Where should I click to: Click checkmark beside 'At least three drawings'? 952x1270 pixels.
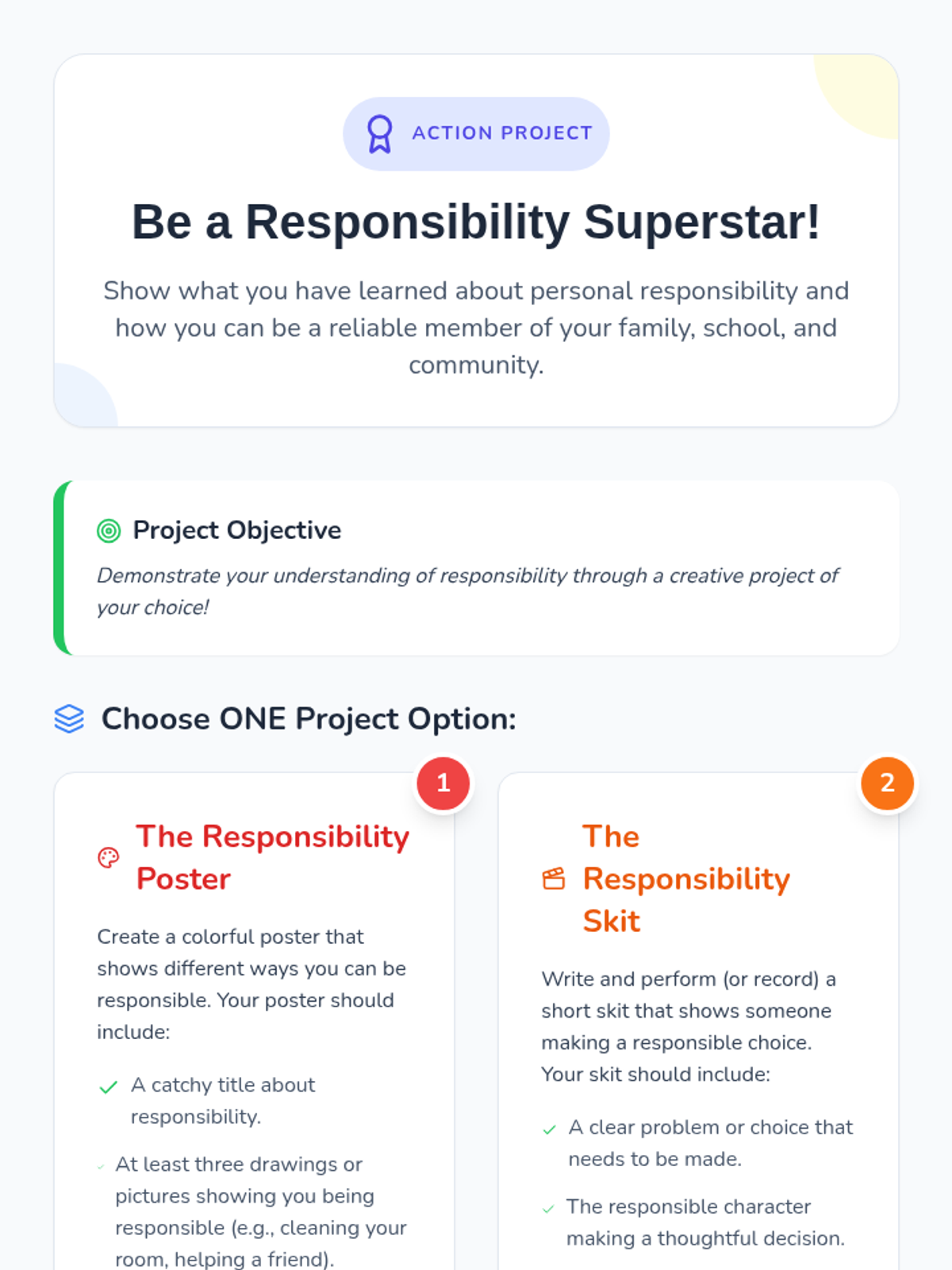click(x=101, y=1167)
